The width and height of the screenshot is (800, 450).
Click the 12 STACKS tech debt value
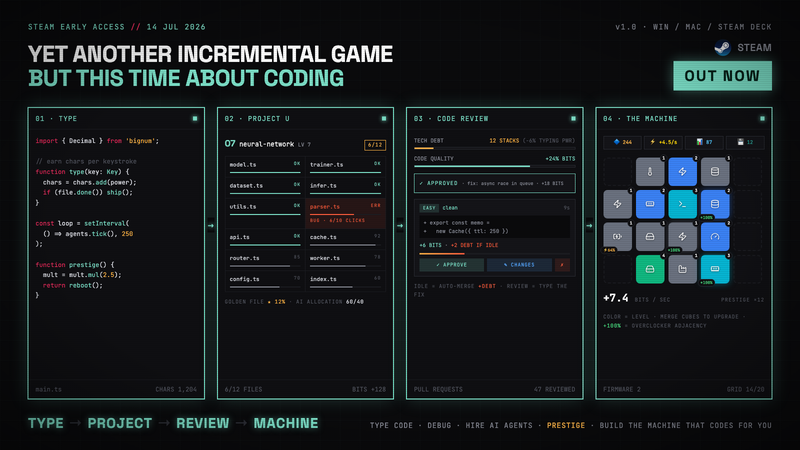[504, 141]
